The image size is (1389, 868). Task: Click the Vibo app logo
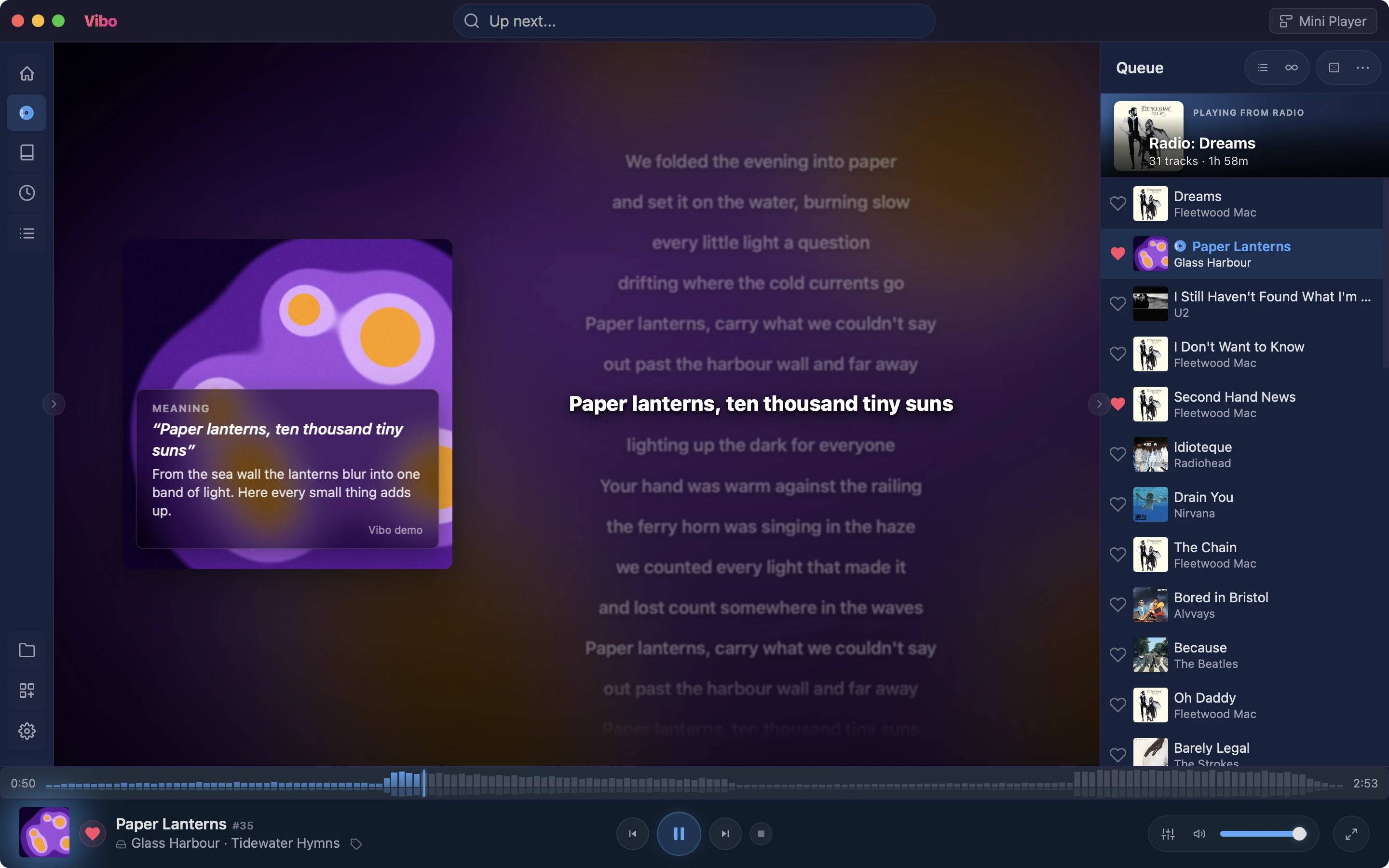click(x=100, y=21)
